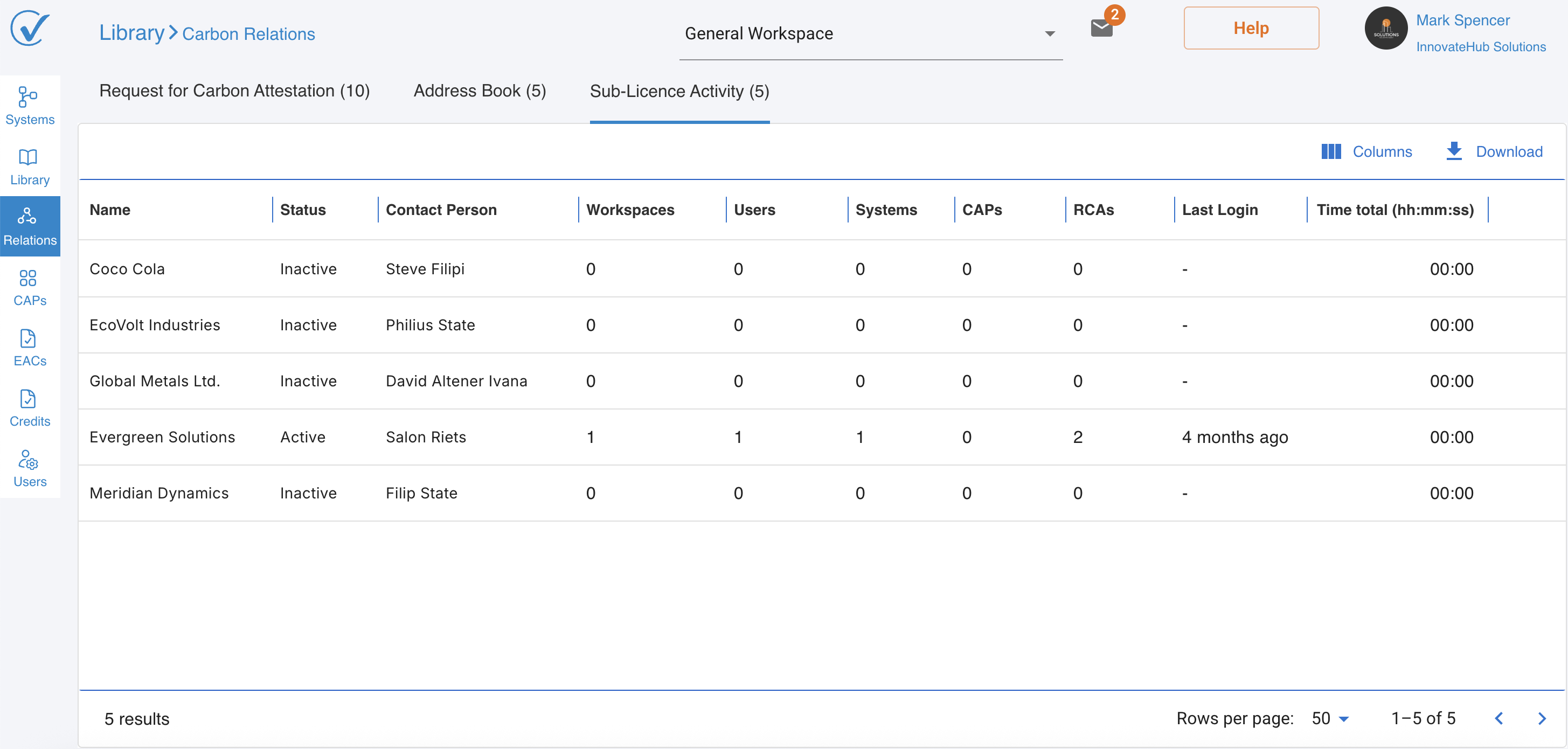Switch to the Address Book tab
This screenshot has height=749, width=1568.
tap(479, 91)
